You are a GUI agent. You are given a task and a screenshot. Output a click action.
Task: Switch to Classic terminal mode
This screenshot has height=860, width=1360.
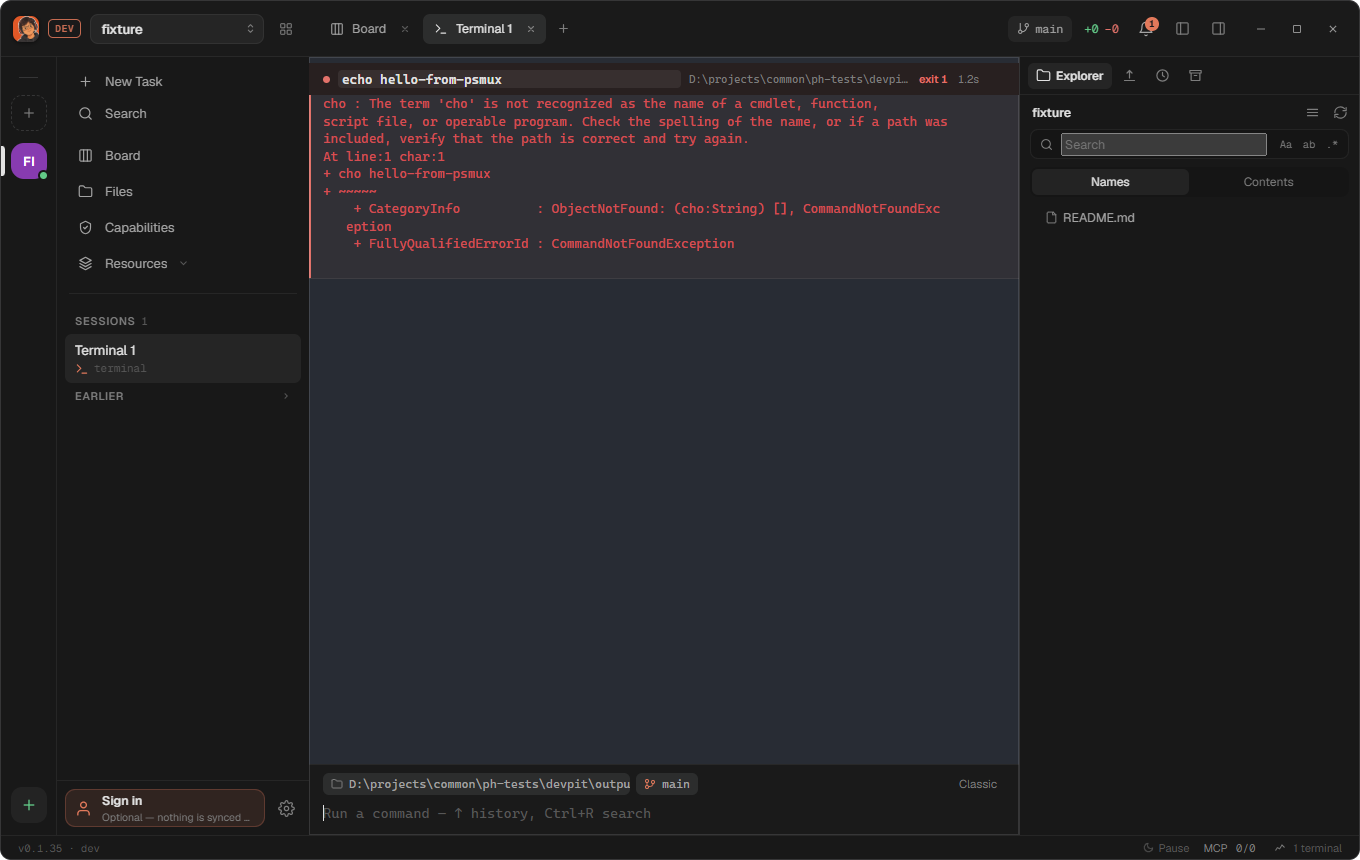978,784
